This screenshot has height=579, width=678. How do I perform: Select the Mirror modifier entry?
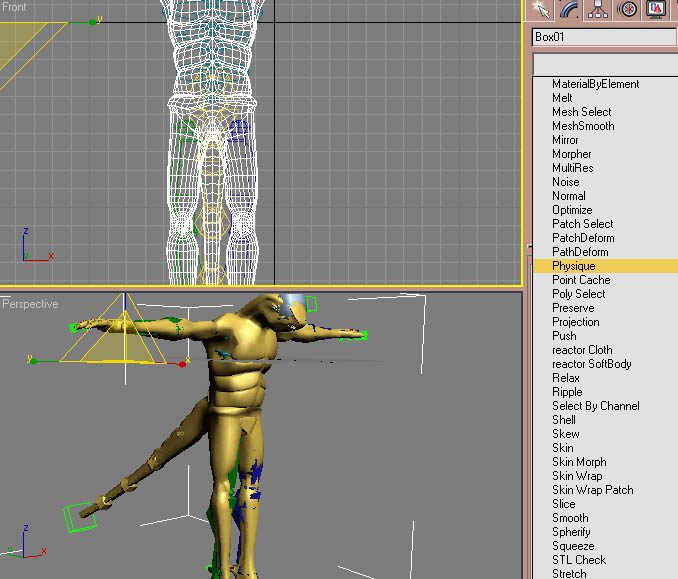tap(565, 140)
